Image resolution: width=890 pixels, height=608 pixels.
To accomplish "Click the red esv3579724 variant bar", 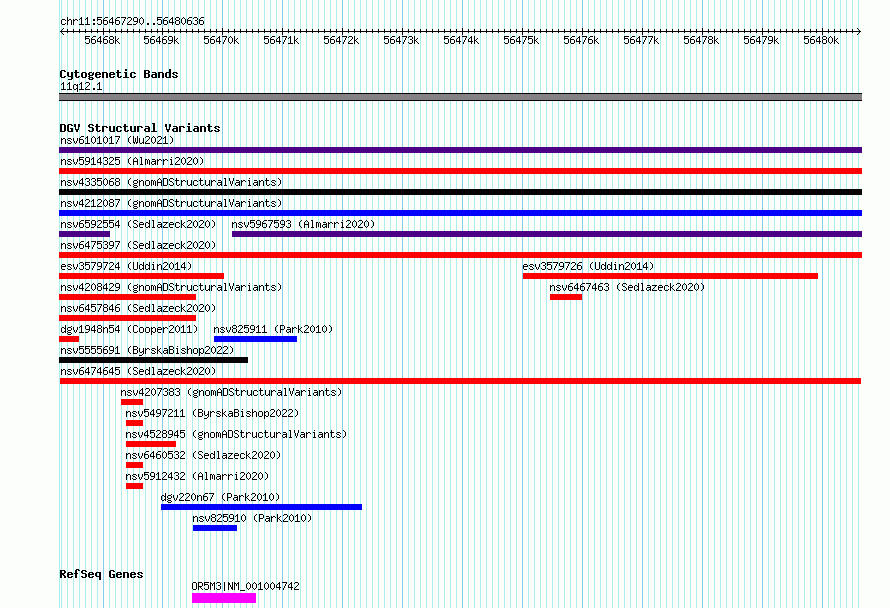I will click(x=141, y=276).
